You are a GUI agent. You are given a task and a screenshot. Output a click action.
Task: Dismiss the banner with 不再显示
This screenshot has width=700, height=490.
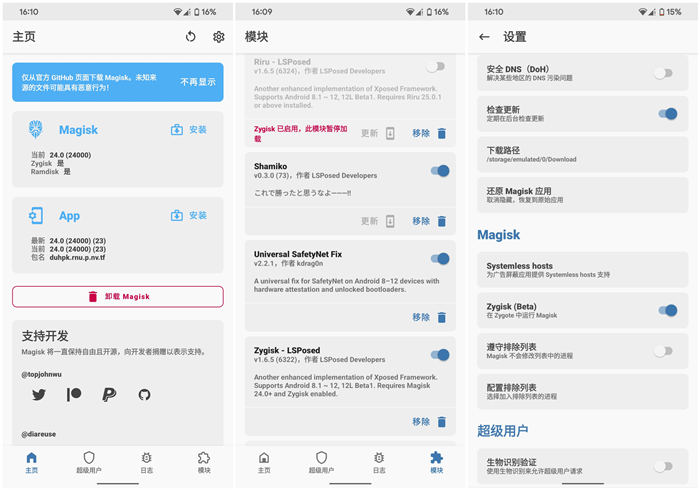[198, 82]
